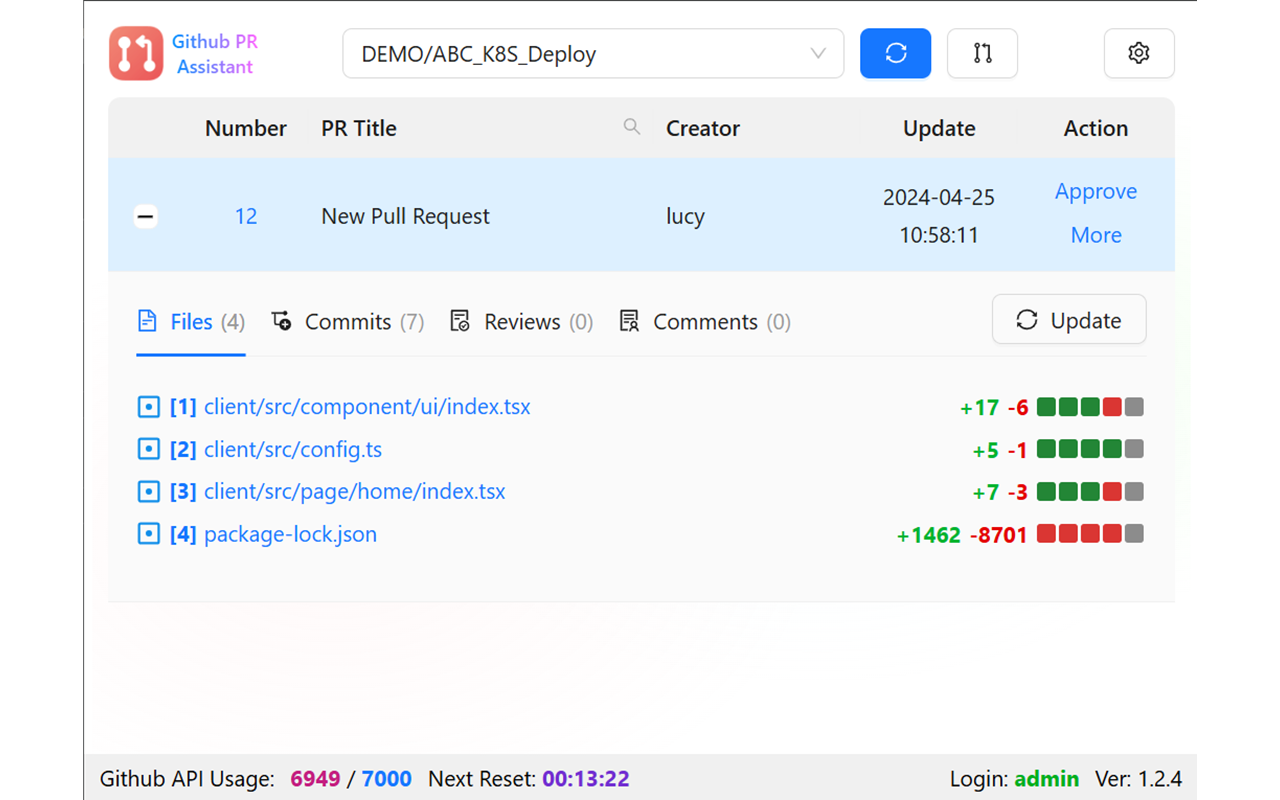Switch to the Files tab
The height and width of the screenshot is (800, 1280).
pyautogui.click(x=191, y=322)
